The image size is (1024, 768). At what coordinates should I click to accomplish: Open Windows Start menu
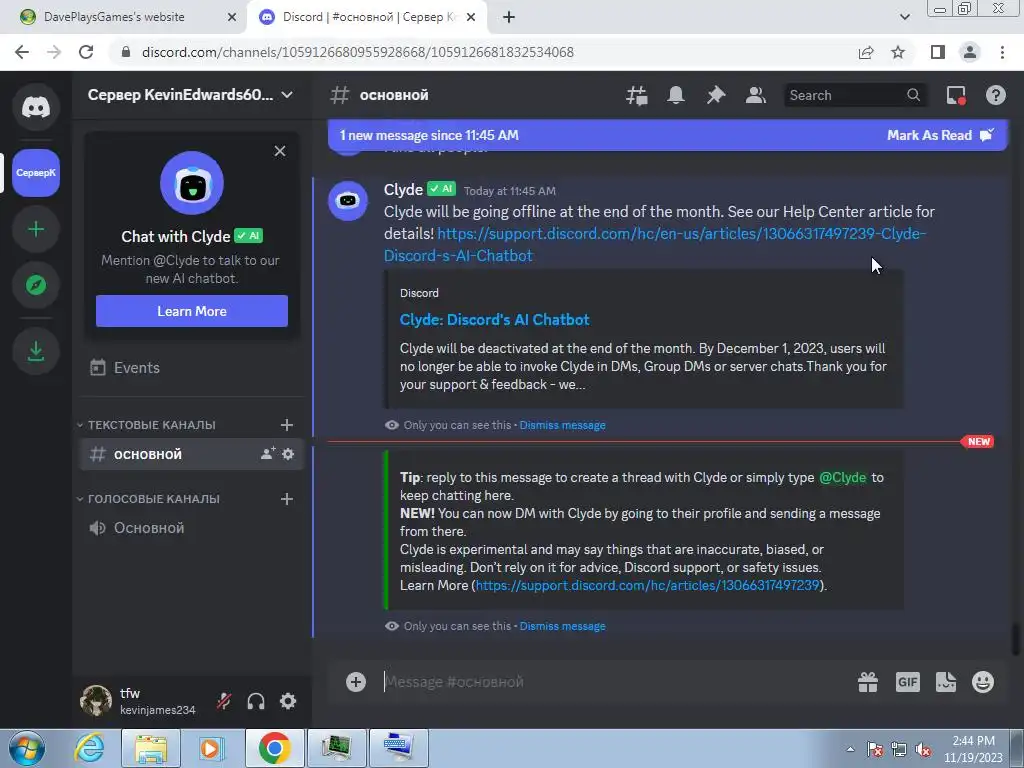click(x=26, y=748)
